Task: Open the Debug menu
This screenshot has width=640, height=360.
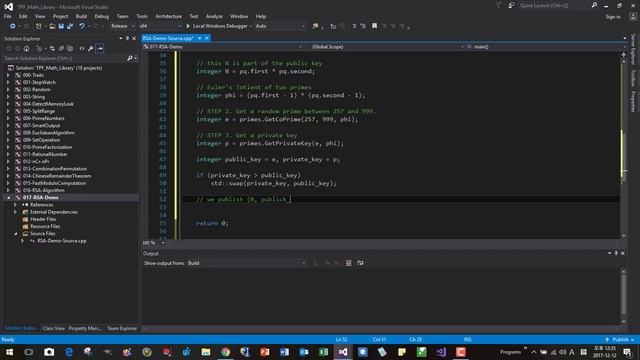Action: (x=102, y=16)
